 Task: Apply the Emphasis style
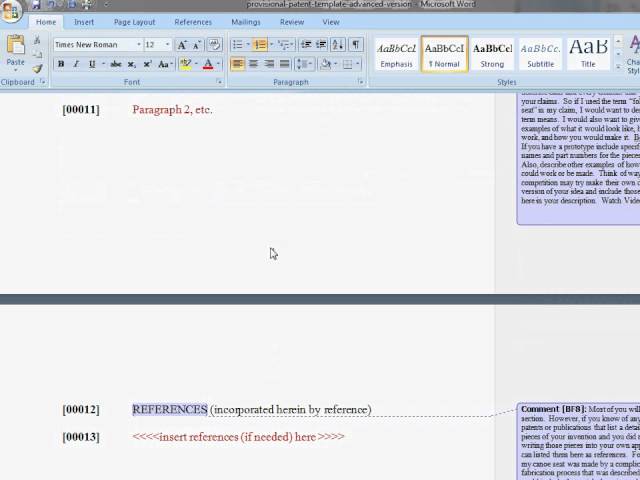coord(396,55)
